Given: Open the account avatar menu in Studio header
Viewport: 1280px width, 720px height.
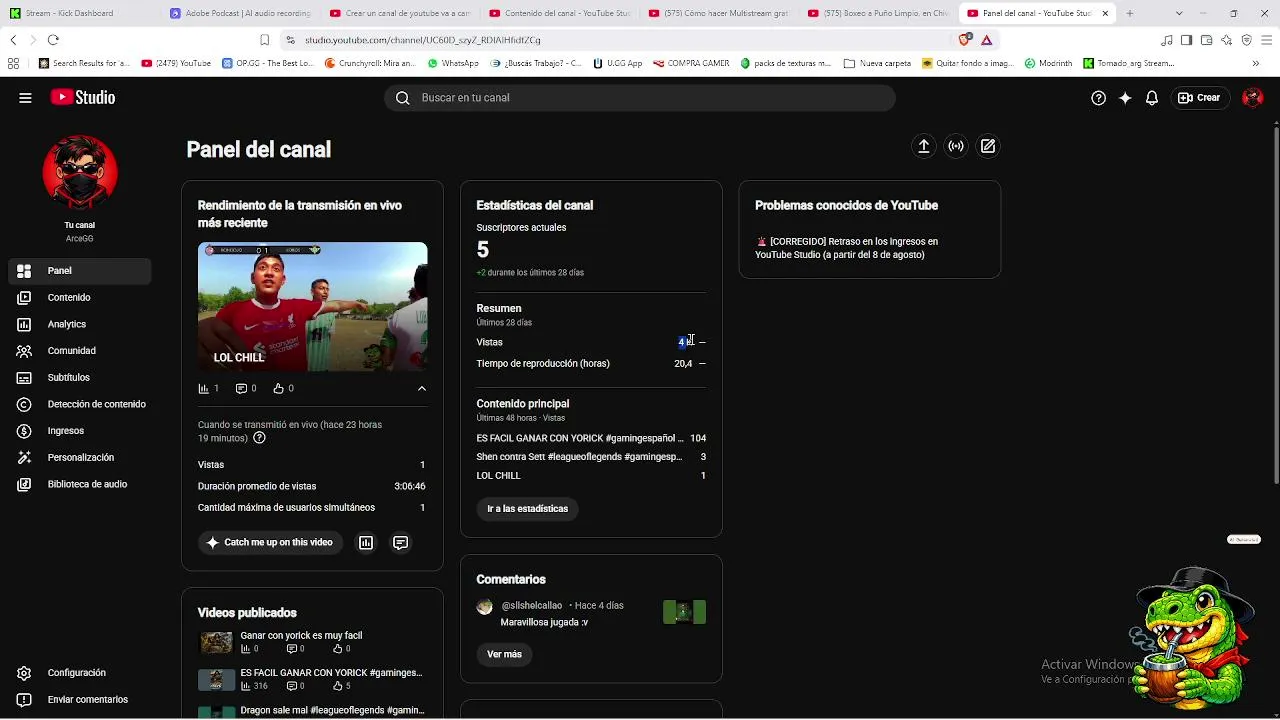Looking at the screenshot, I should (1252, 98).
